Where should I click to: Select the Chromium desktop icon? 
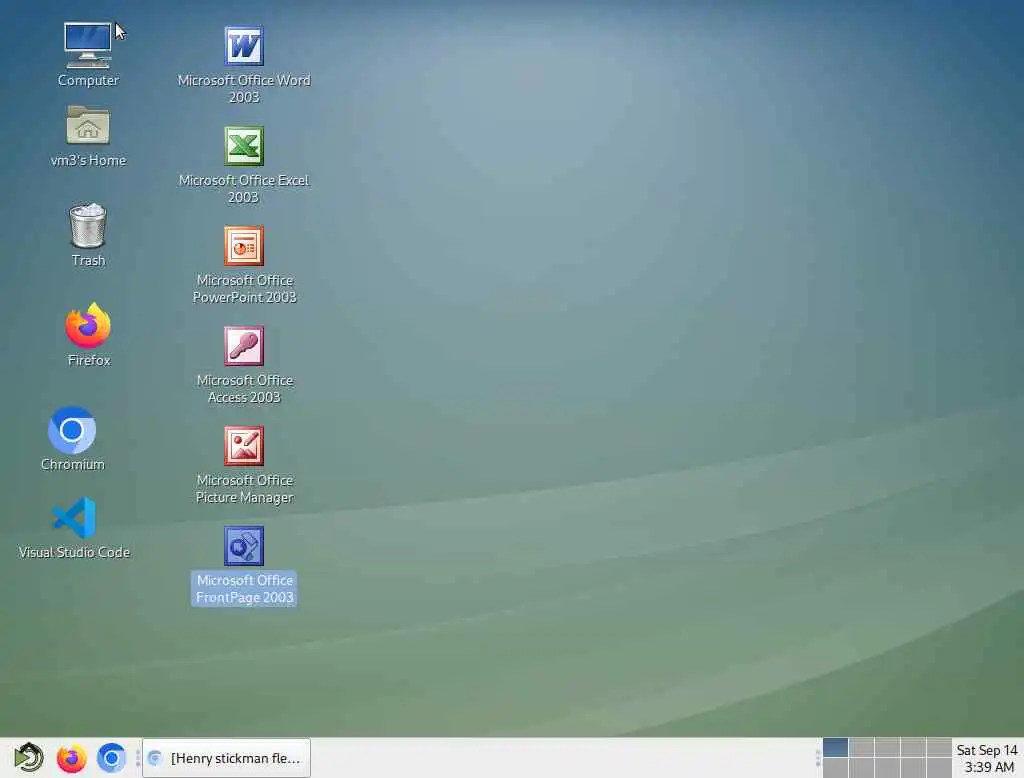(72, 430)
